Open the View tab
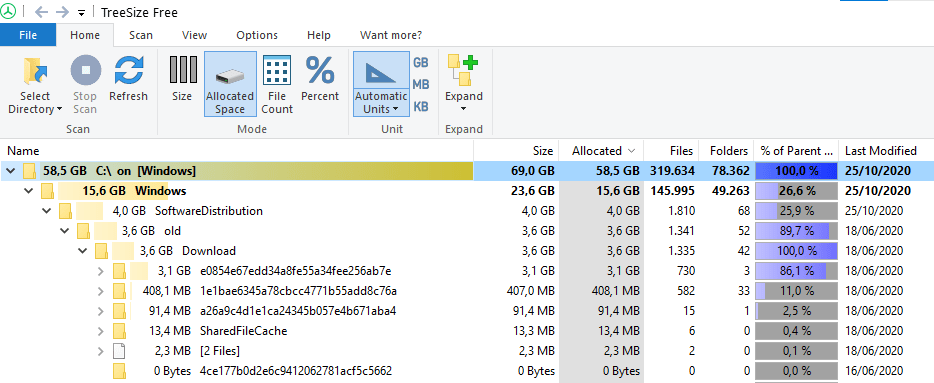934x383 pixels. click(194, 35)
